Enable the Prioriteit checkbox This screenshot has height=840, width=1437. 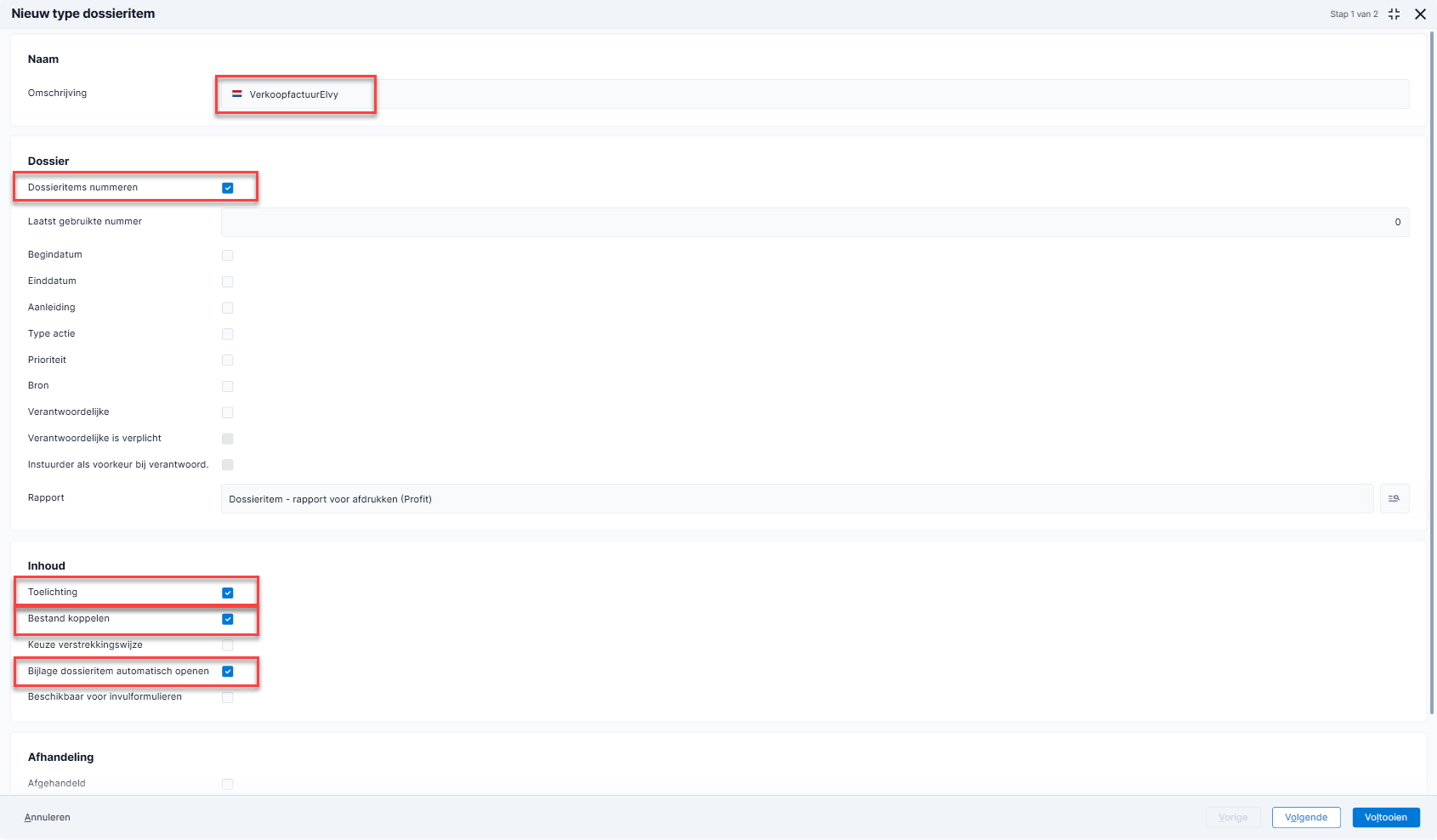[228, 360]
